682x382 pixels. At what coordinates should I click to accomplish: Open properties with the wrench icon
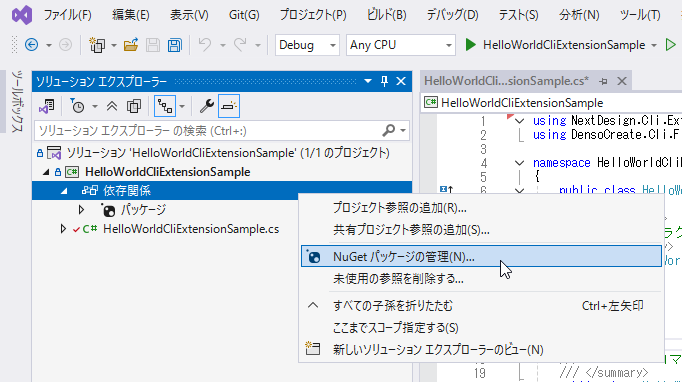tap(206, 106)
